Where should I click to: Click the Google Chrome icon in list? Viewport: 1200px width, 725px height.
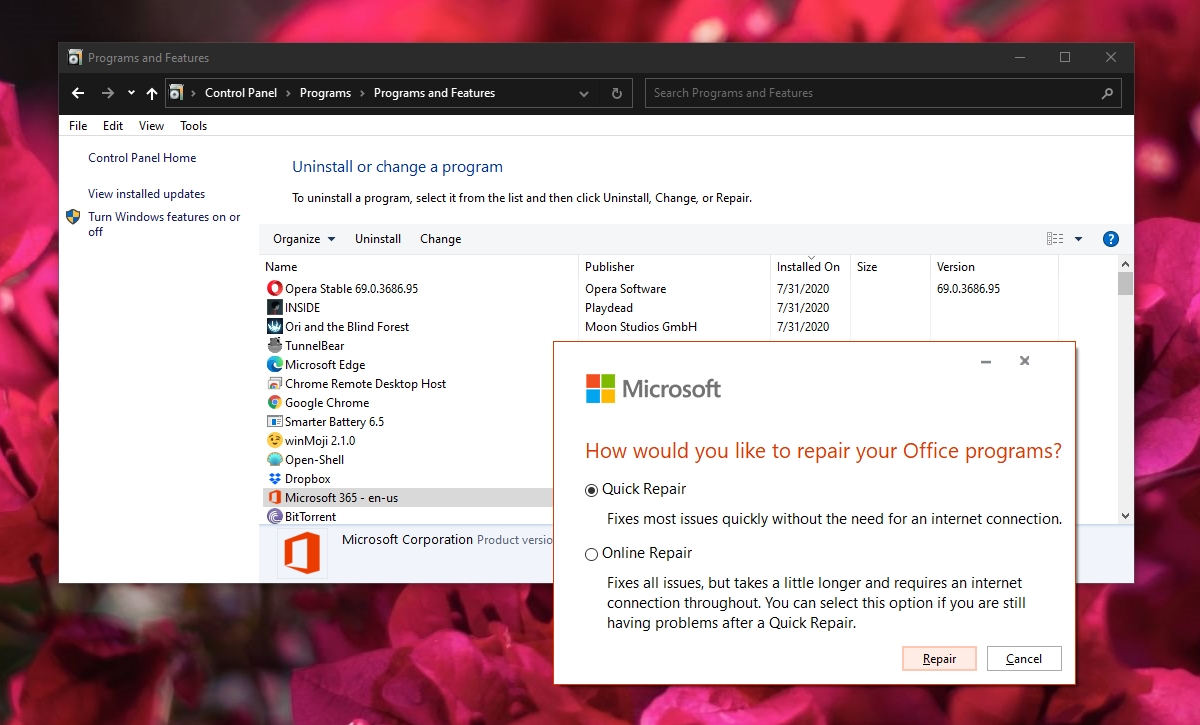pos(275,403)
